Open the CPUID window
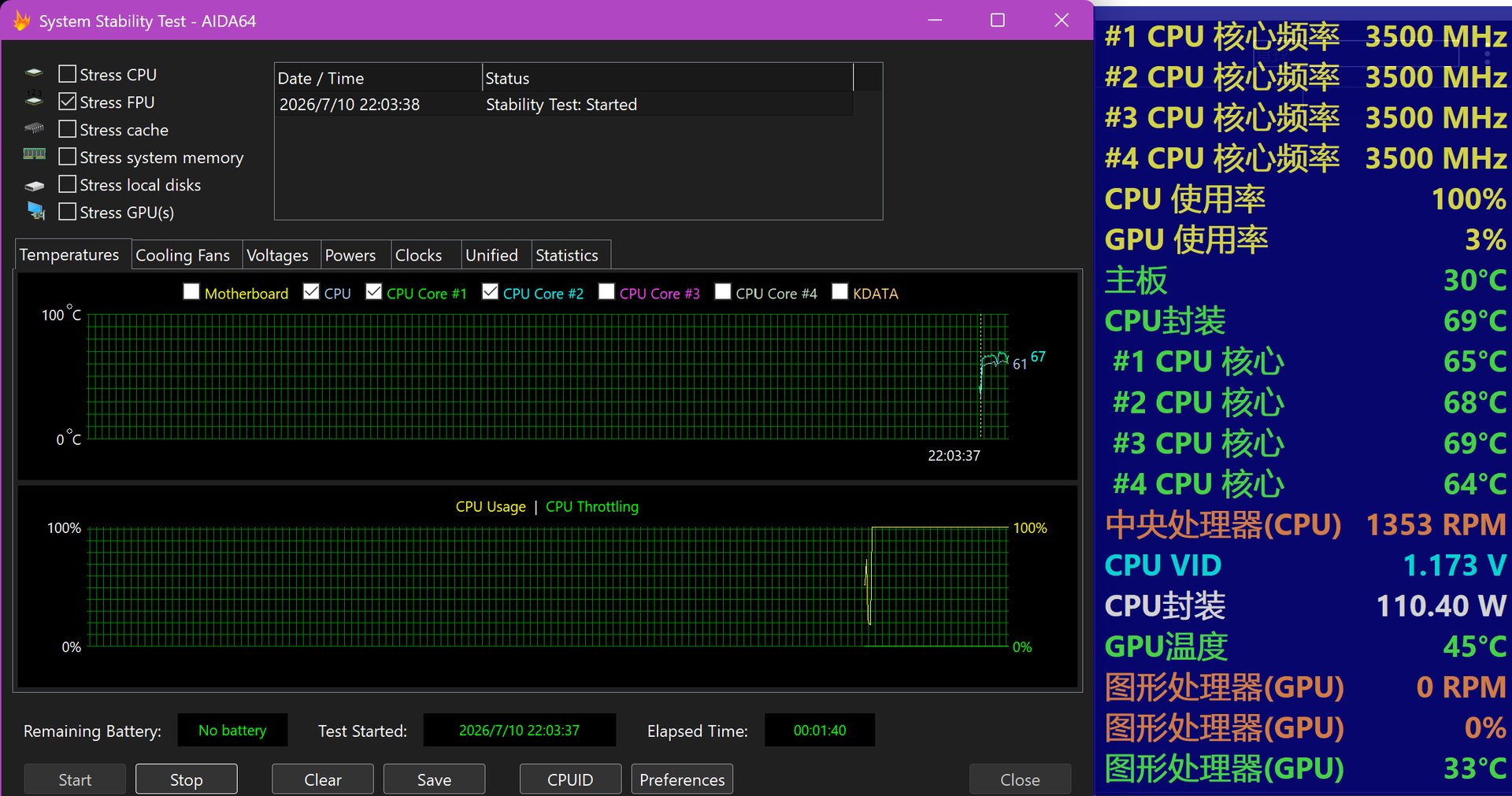 (571, 779)
